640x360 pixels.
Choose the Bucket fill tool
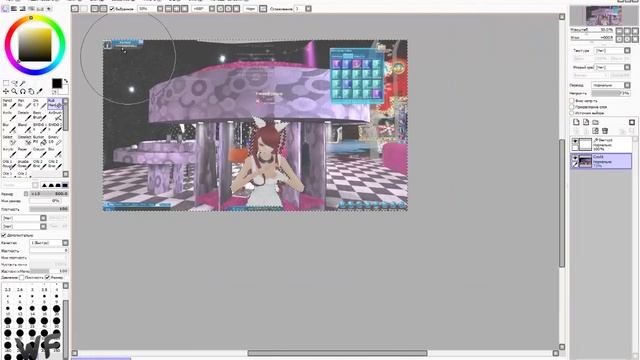coord(40,140)
